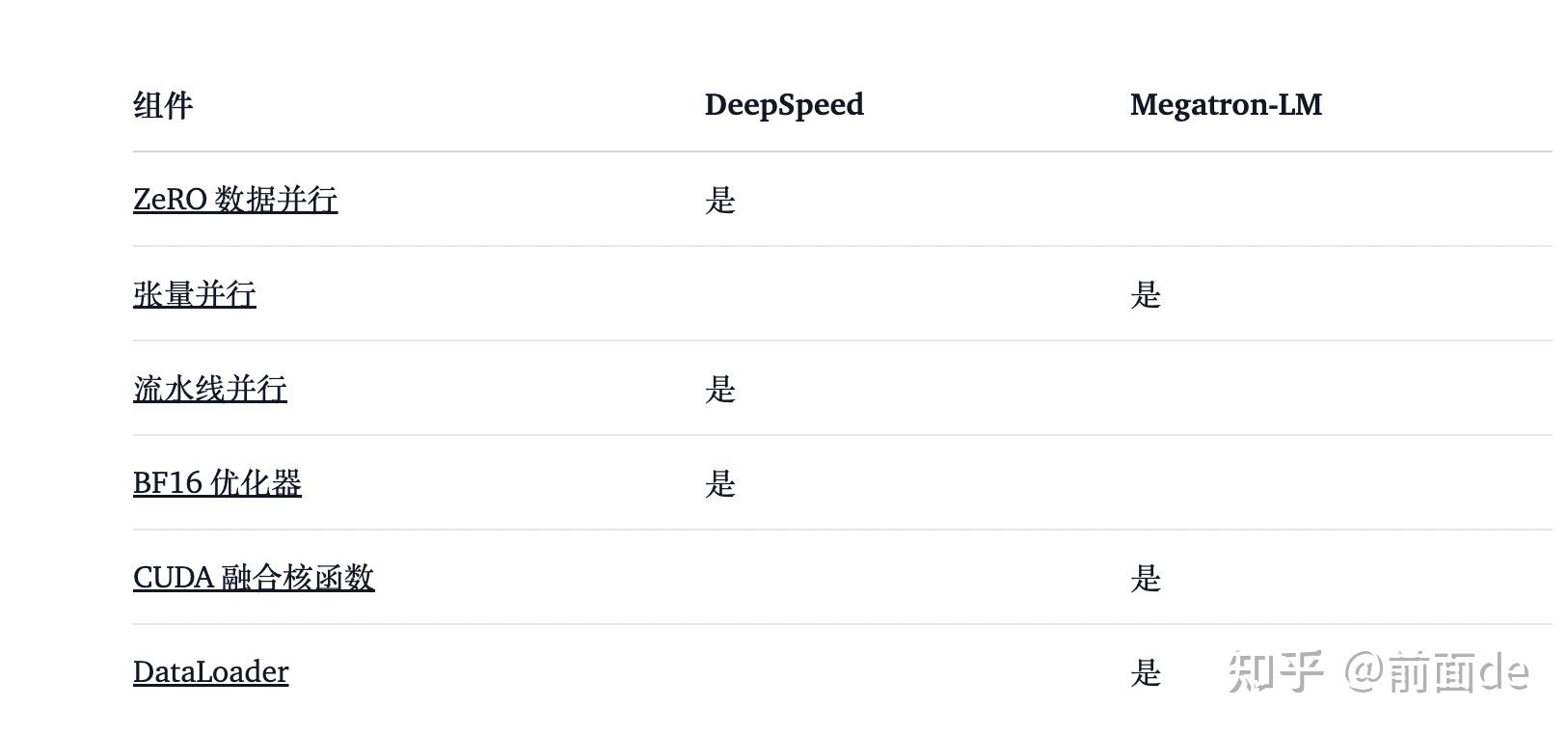Follow the 流水线并行 link
Screen dimensions: 1568x735
click(x=210, y=389)
